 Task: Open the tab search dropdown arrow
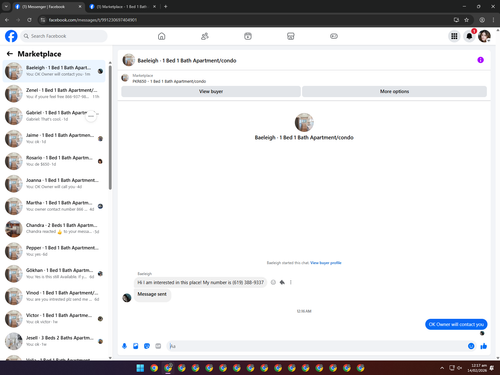tap(6, 7)
